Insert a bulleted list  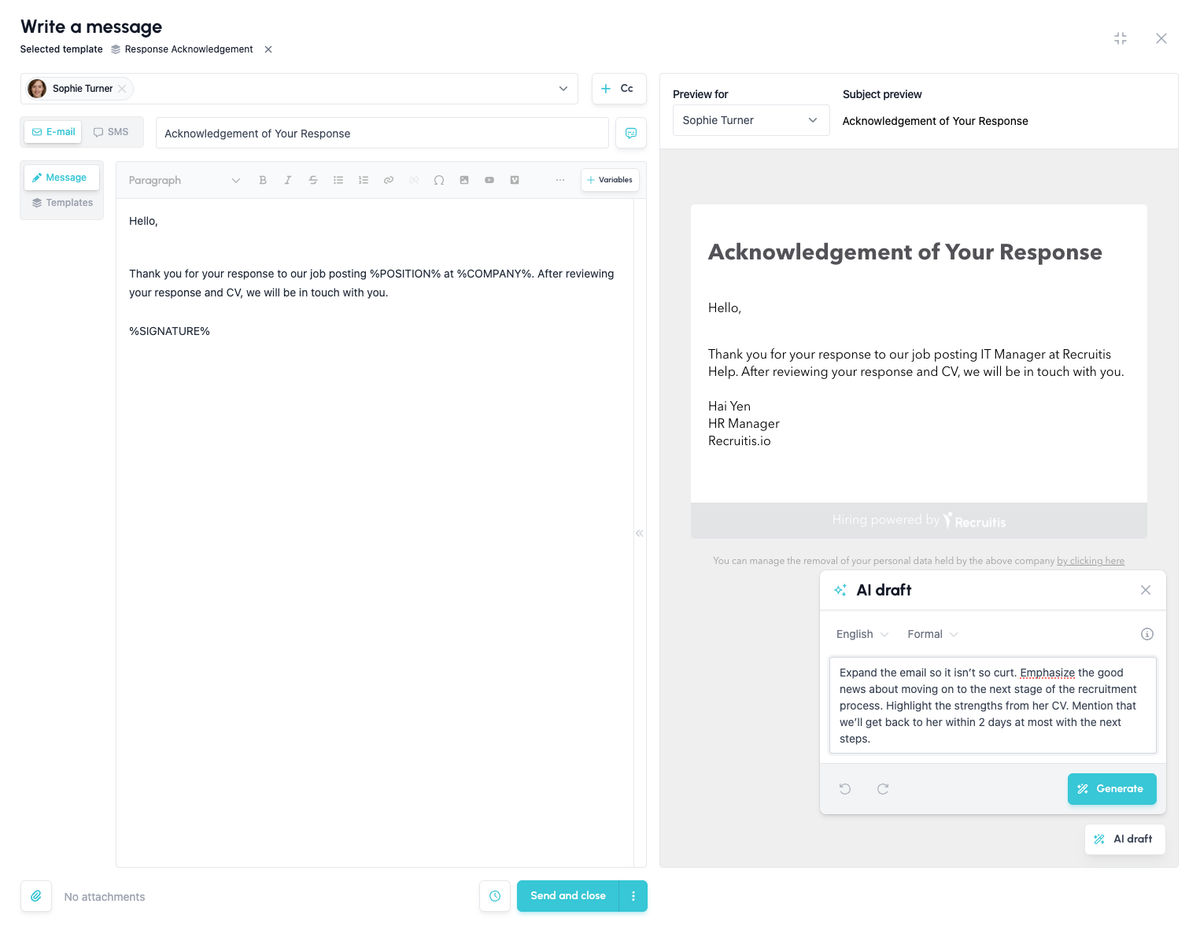338,180
